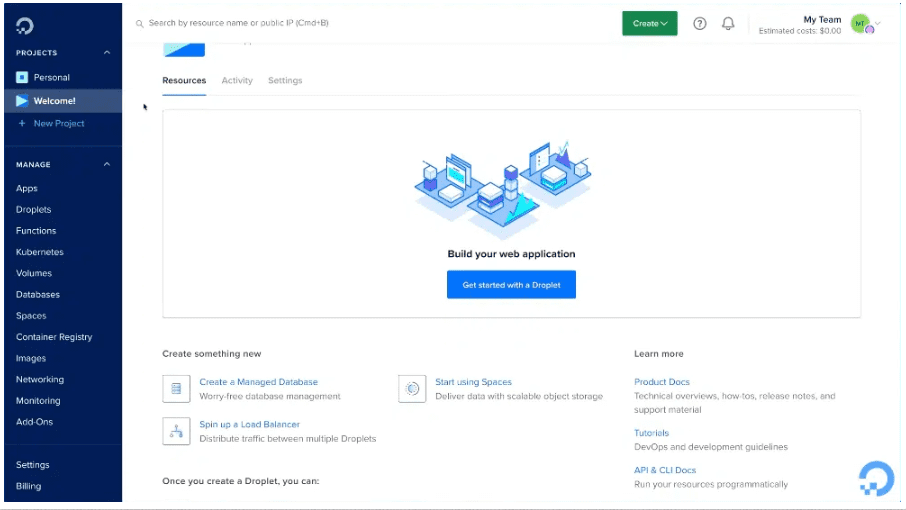Click the search magnifier icon
Viewport: 906px width, 510px height.
click(x=139, y=24)
